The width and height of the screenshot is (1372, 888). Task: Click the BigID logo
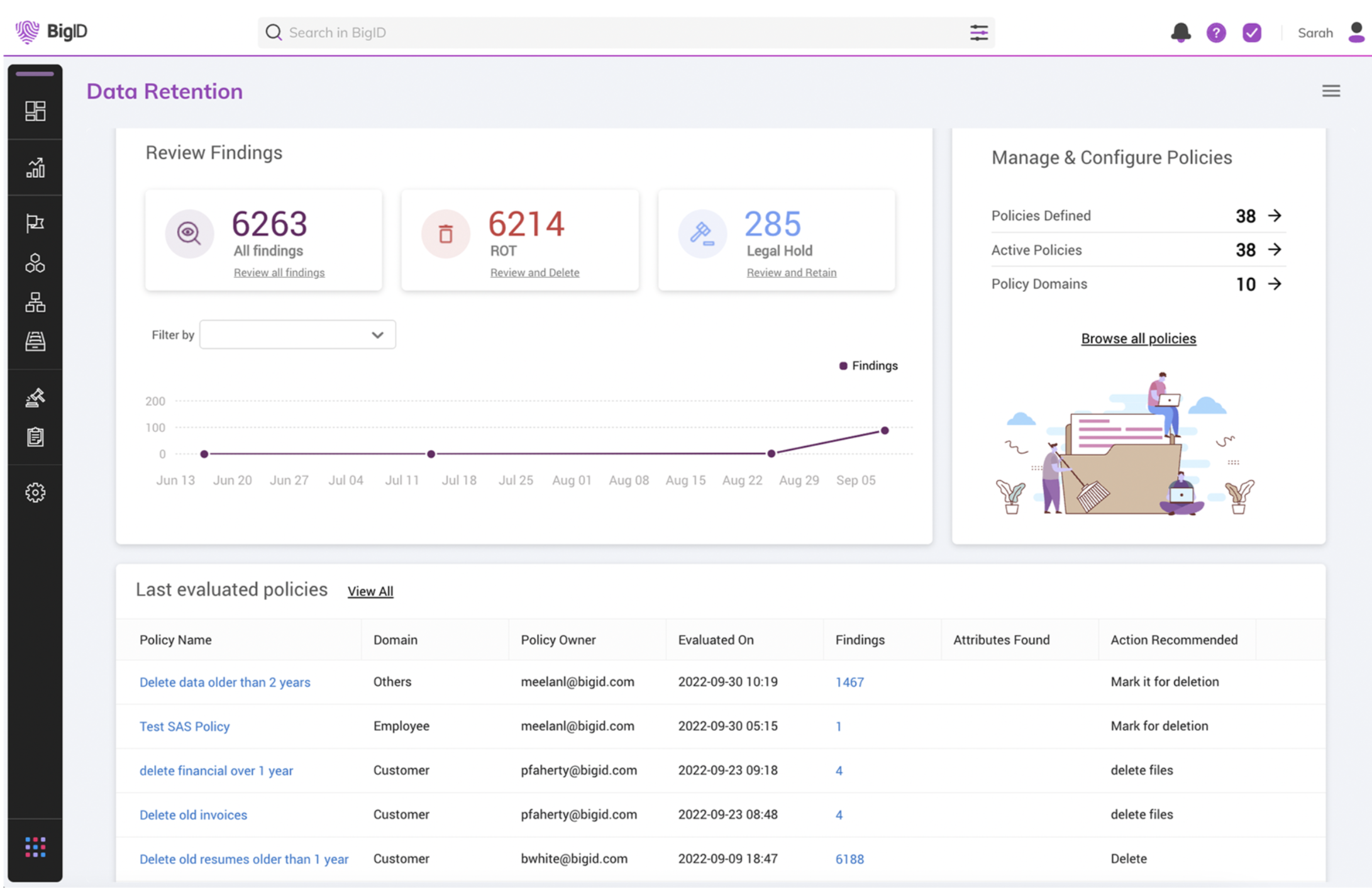tap(52, 31)
